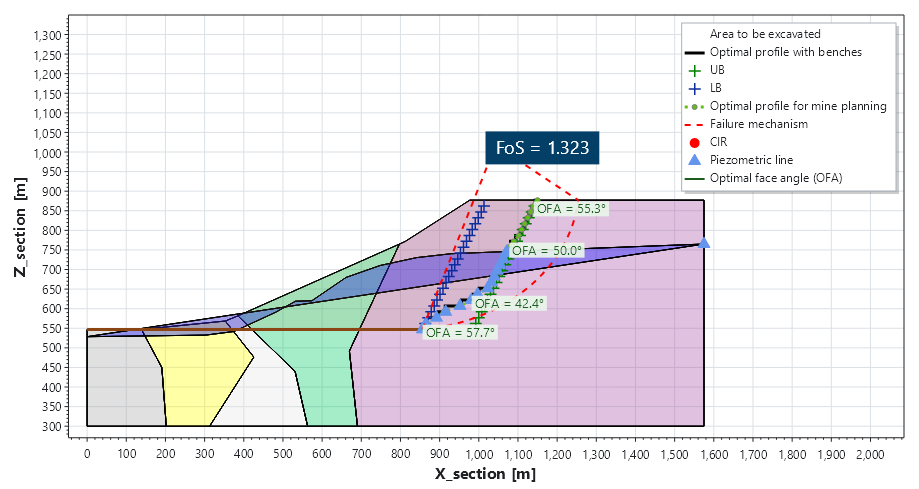Screen dimensions: 919x489
Task: Click the OFA = 50.0° label
Action: click(547, 251)
